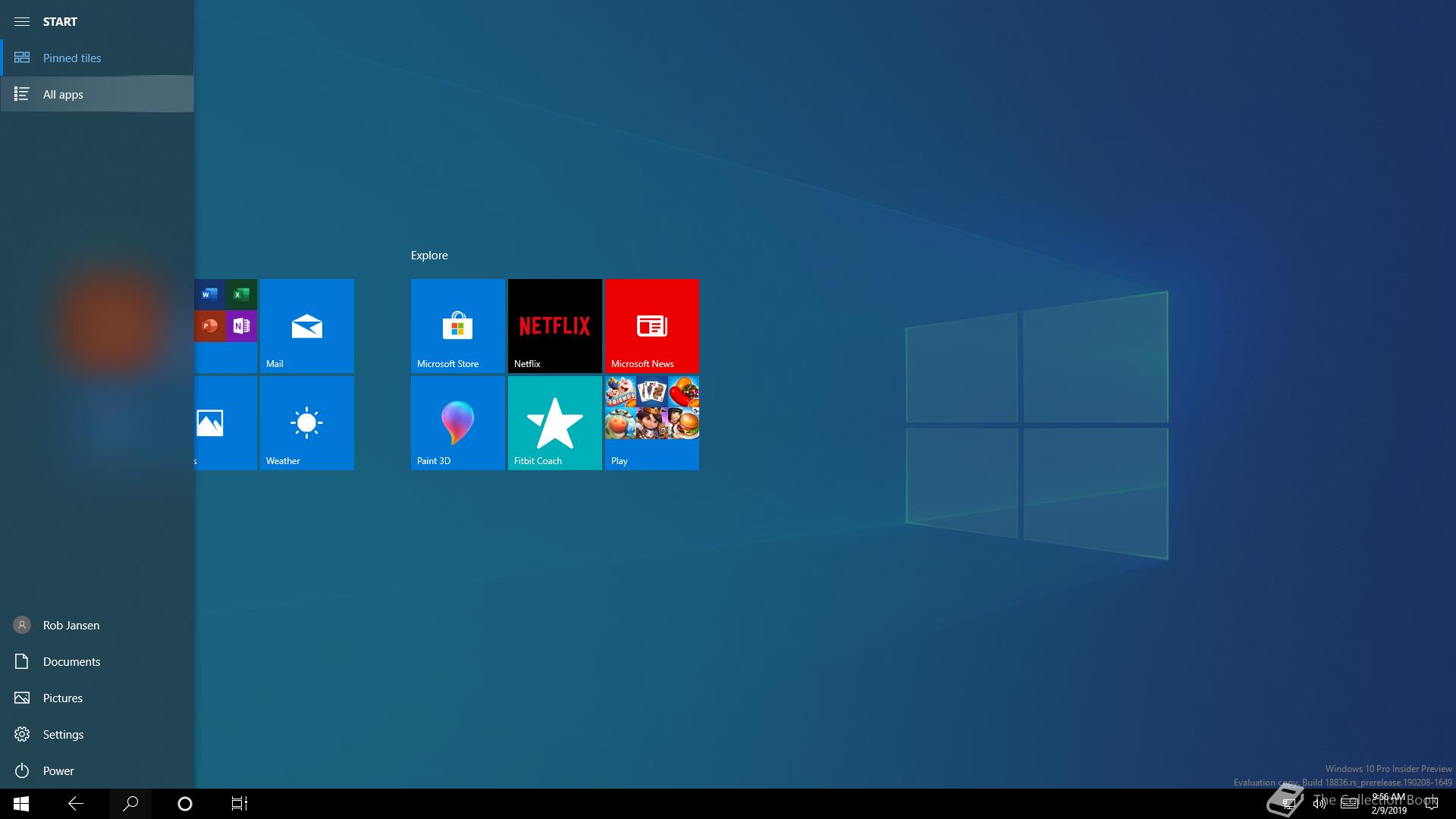The width and height of the screenshot is (1456, 819).
Task: Open the clock showing 2/9/2019
Action: (1389, 804)
